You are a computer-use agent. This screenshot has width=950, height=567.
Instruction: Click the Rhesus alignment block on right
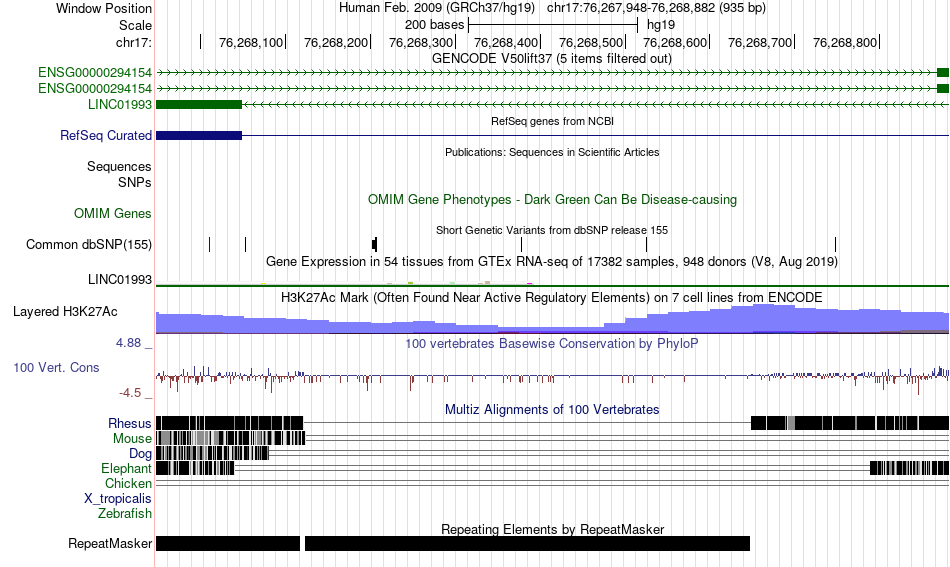tap(850, 423)
